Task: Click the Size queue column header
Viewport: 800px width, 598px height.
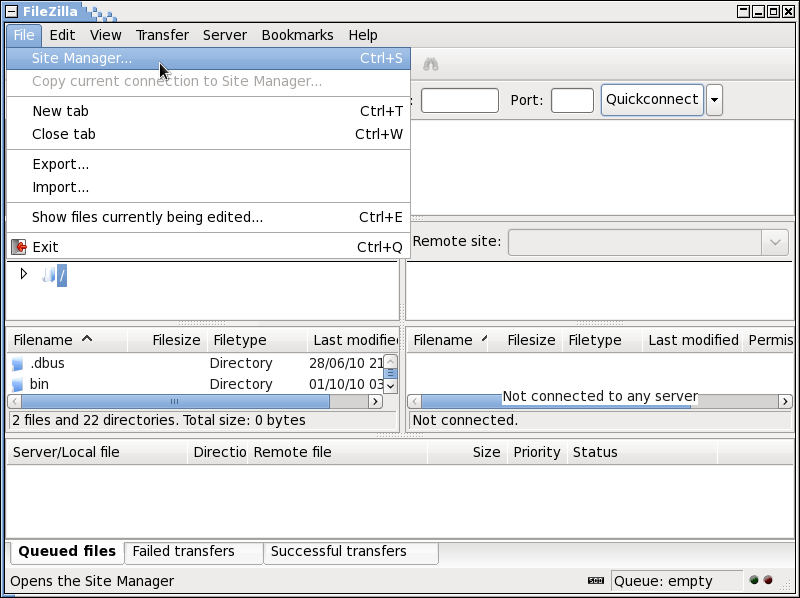Action: pos(467,452)
